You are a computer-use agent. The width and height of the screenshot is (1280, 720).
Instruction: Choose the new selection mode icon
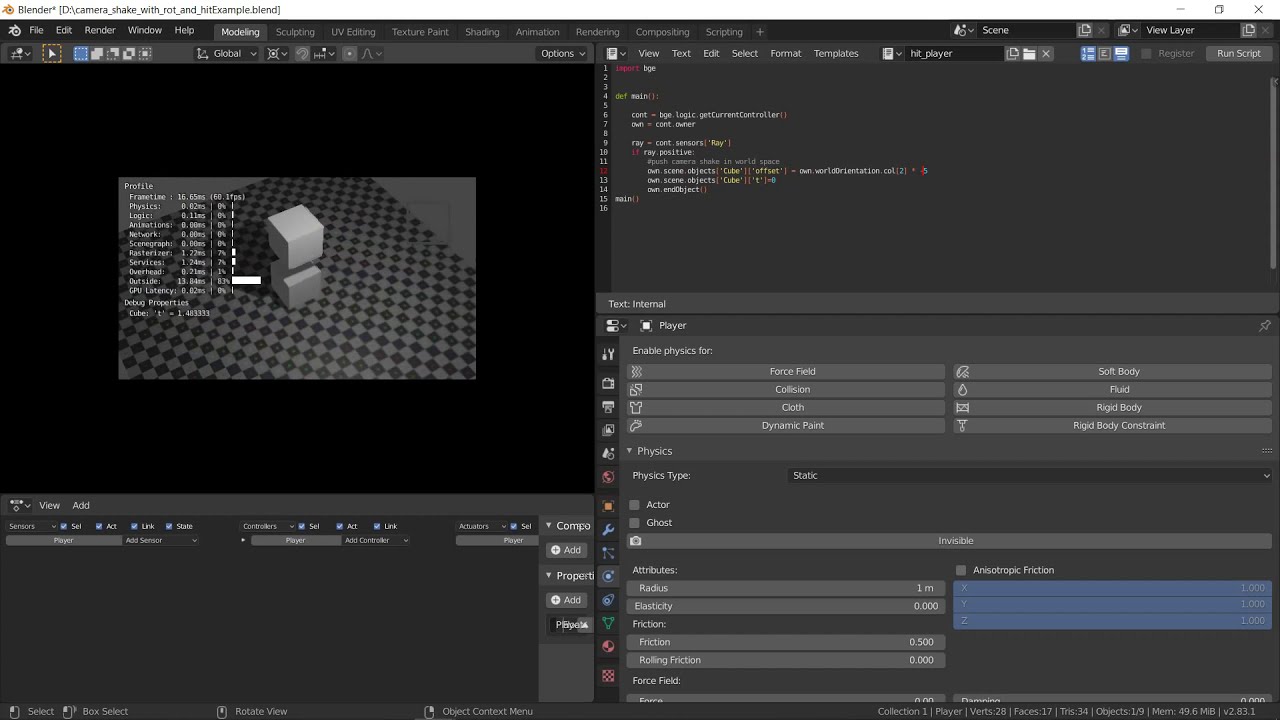click(81, 53)
